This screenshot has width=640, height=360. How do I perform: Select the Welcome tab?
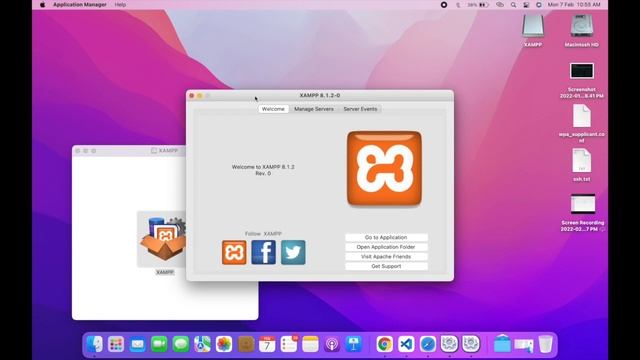pyautogui.click(x=273, y=109)
